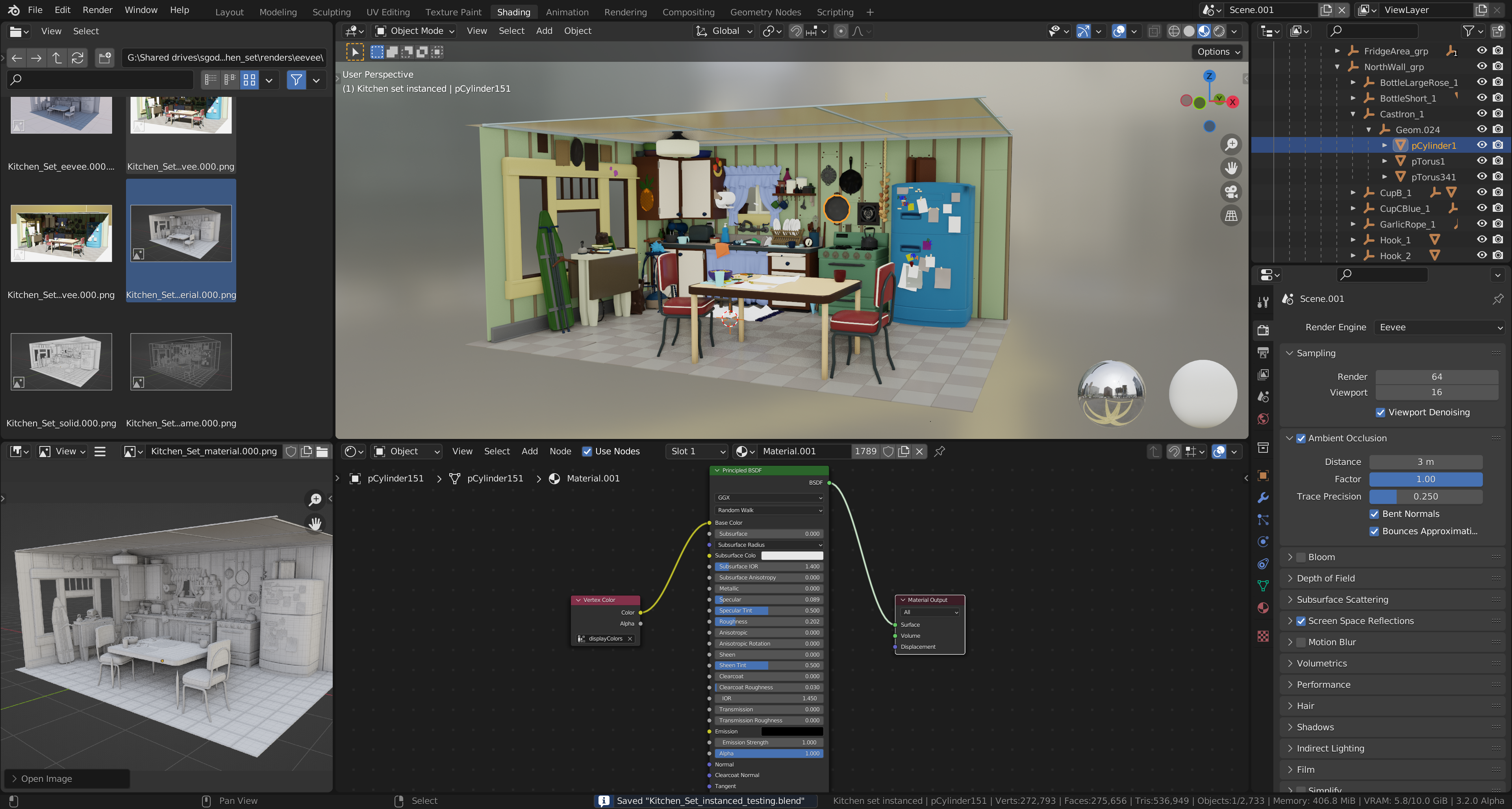Toggle Bent Normals checkbox
Image resolution: width=1512 pixels, height=809 pixels.
coord(1374,514)
